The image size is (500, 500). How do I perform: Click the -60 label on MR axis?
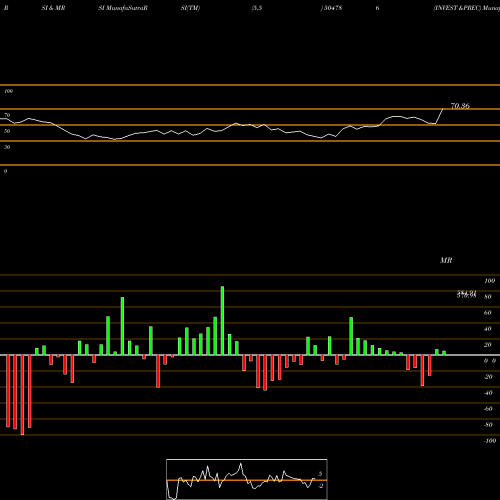[488, 409]
